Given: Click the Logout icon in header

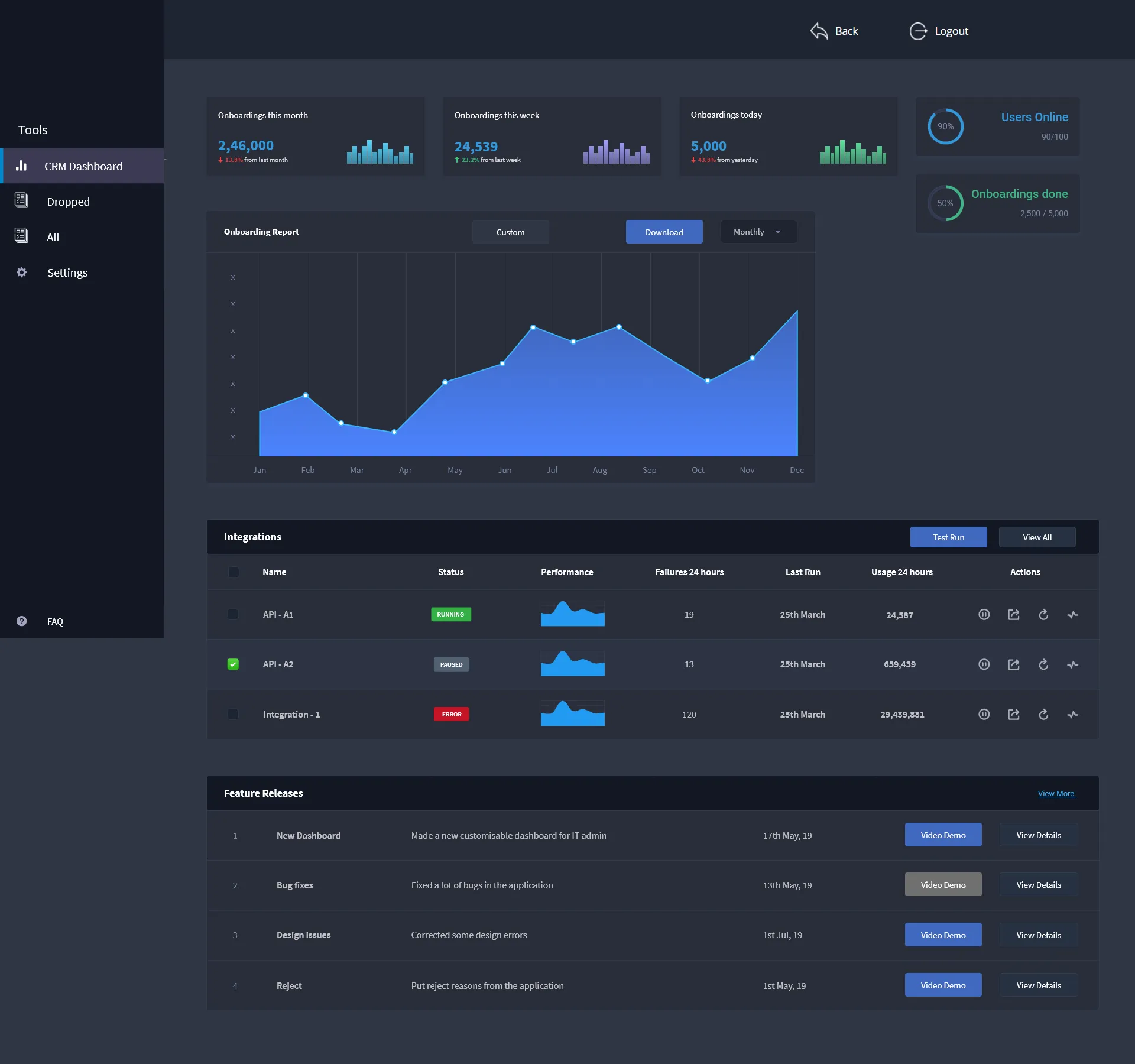Looking at the screenshot, I should [918, 31].
